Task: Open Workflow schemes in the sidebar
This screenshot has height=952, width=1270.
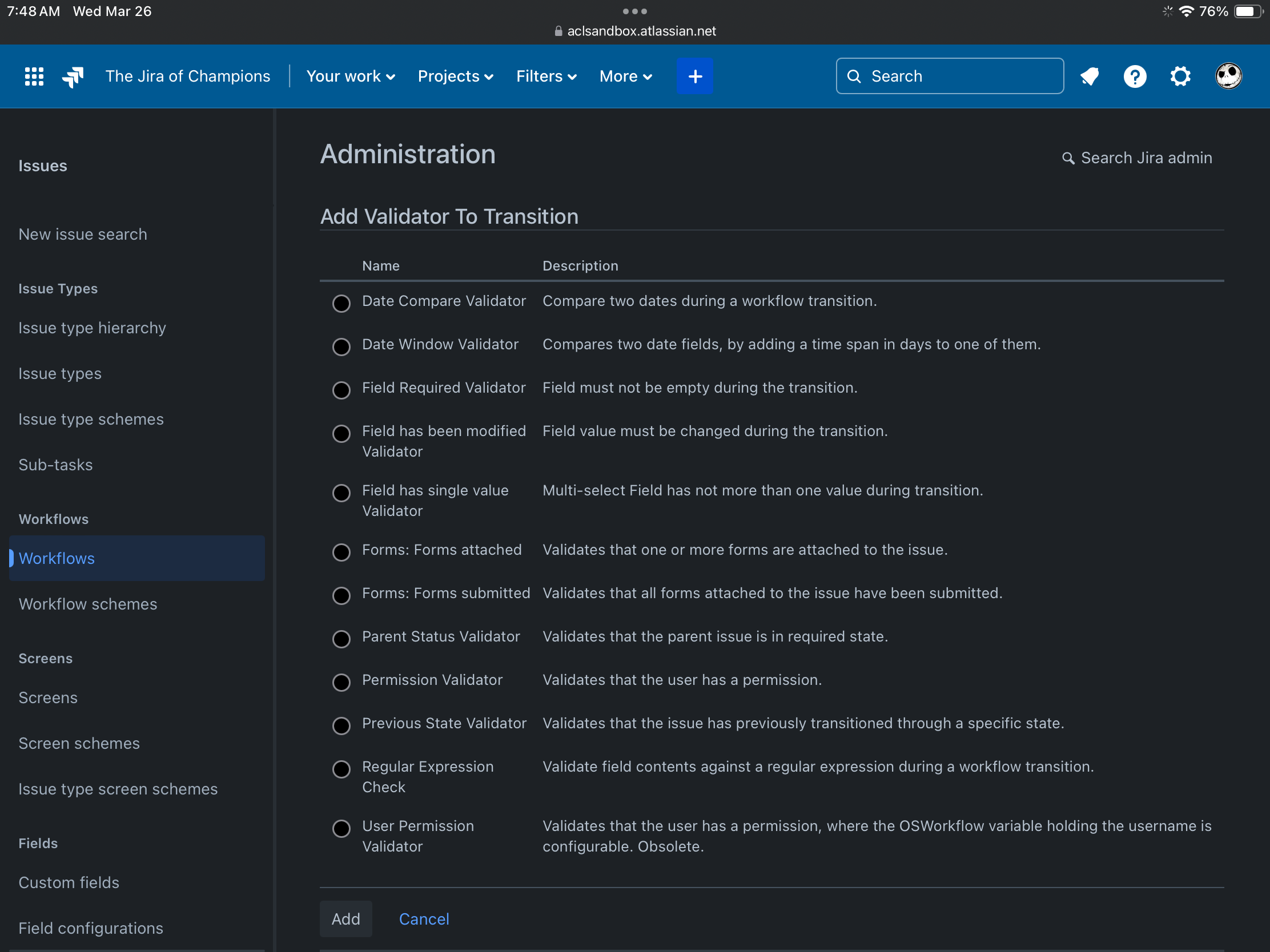Action: 88,604
